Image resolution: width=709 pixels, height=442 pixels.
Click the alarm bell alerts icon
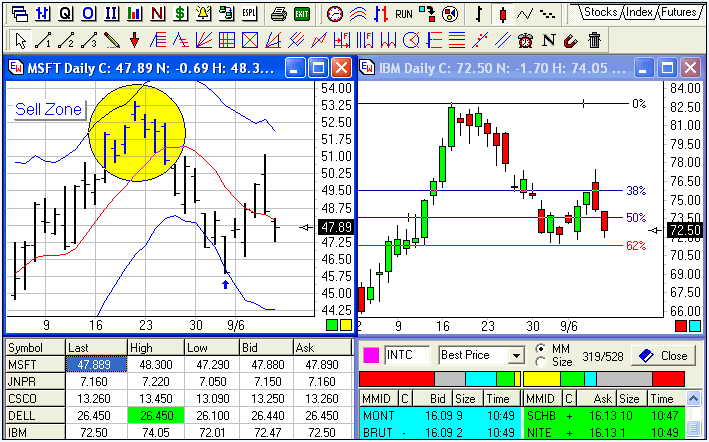pos(203,14)
